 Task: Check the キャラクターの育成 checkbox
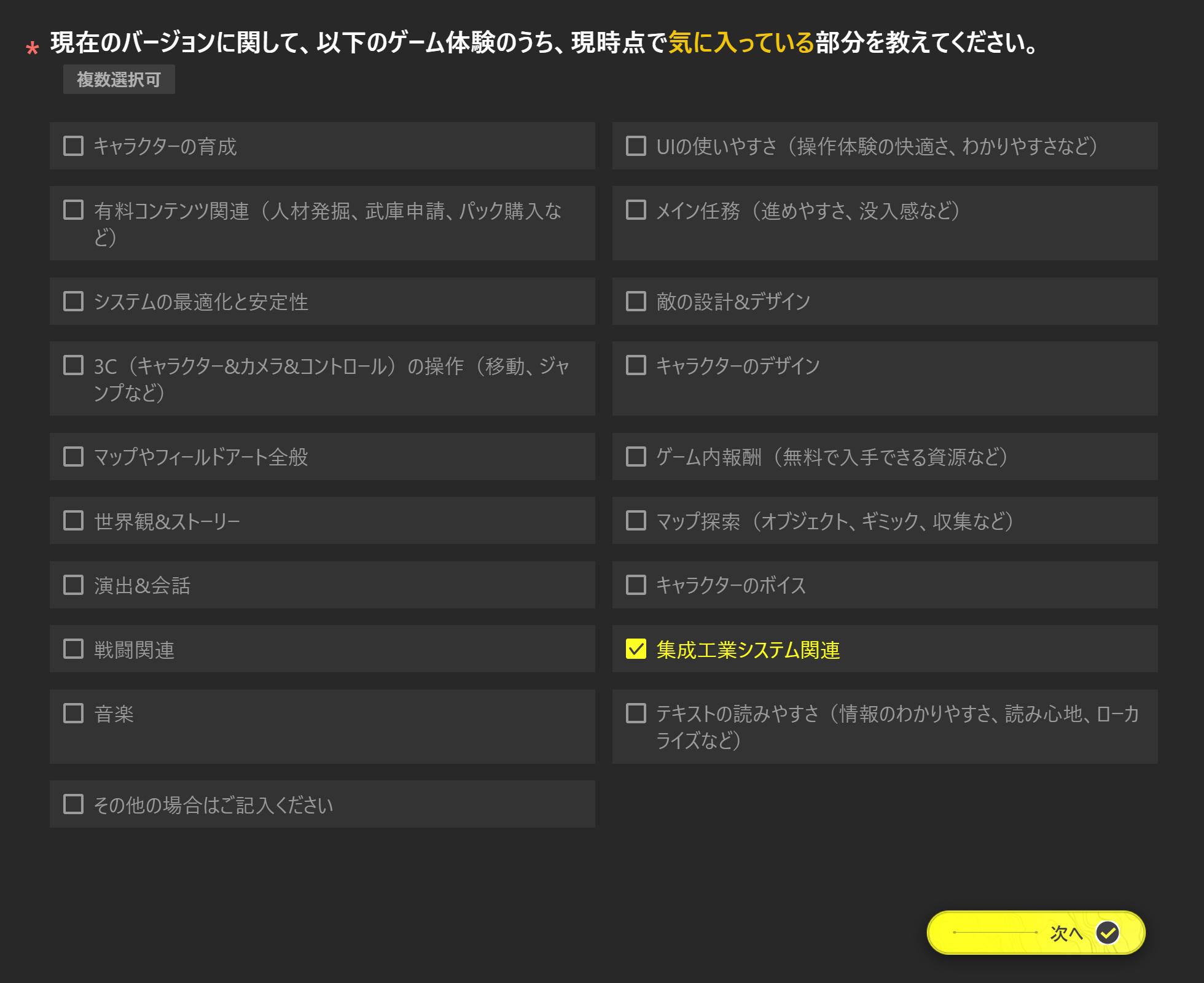click(x=74, y=146)
